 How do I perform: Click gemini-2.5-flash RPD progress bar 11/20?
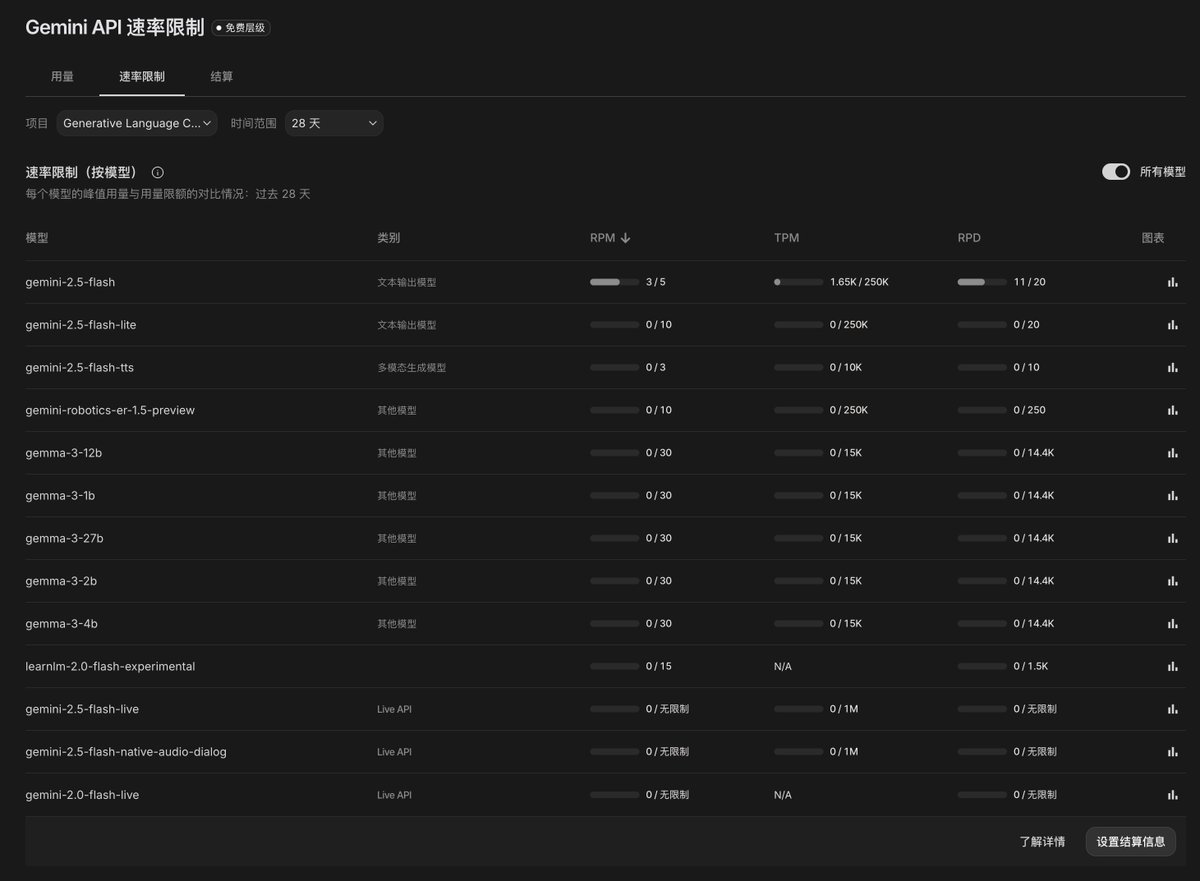click(x=982, y=282)
